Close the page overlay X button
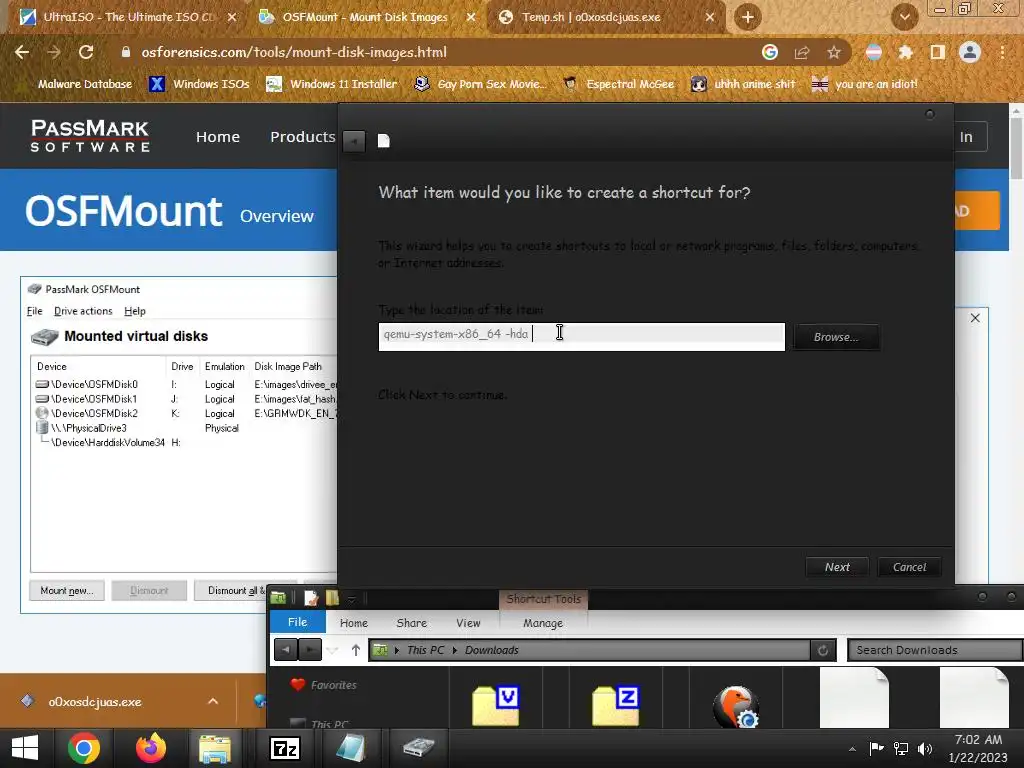 [975, 318]
